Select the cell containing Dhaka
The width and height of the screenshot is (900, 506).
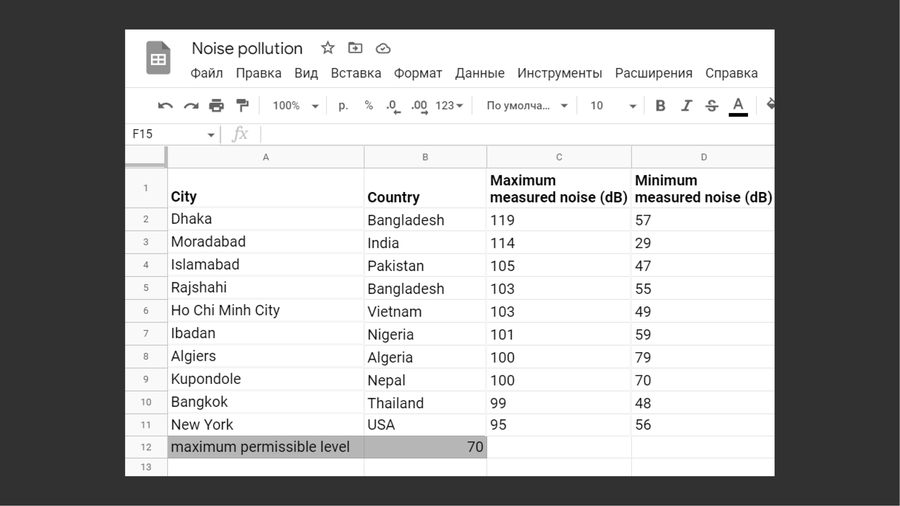tap(265, 219)
